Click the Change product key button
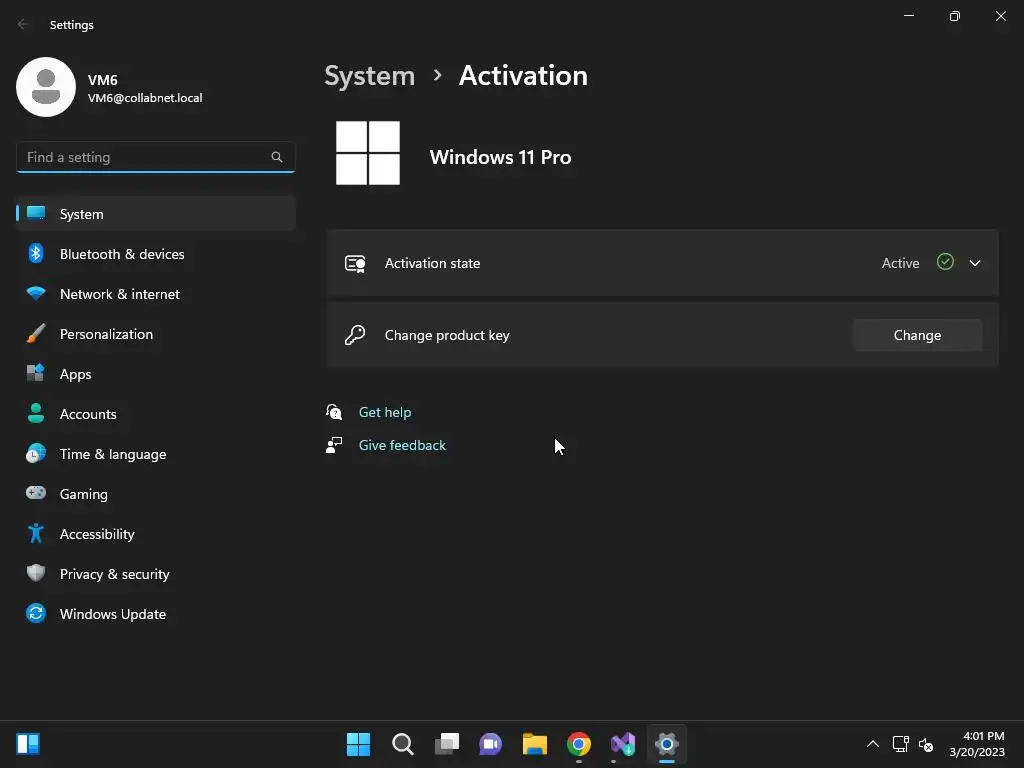The image size is (1024, 768). point(918,335)
